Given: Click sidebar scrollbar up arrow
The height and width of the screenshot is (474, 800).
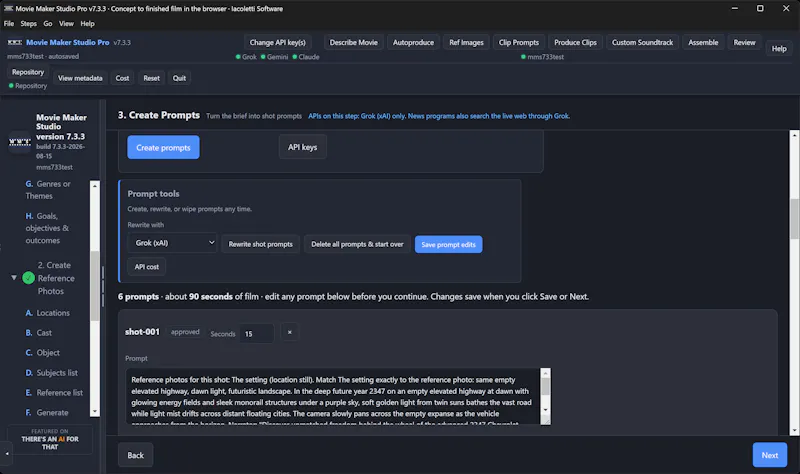Looking at the screenshot, I should tap(95, 186).
